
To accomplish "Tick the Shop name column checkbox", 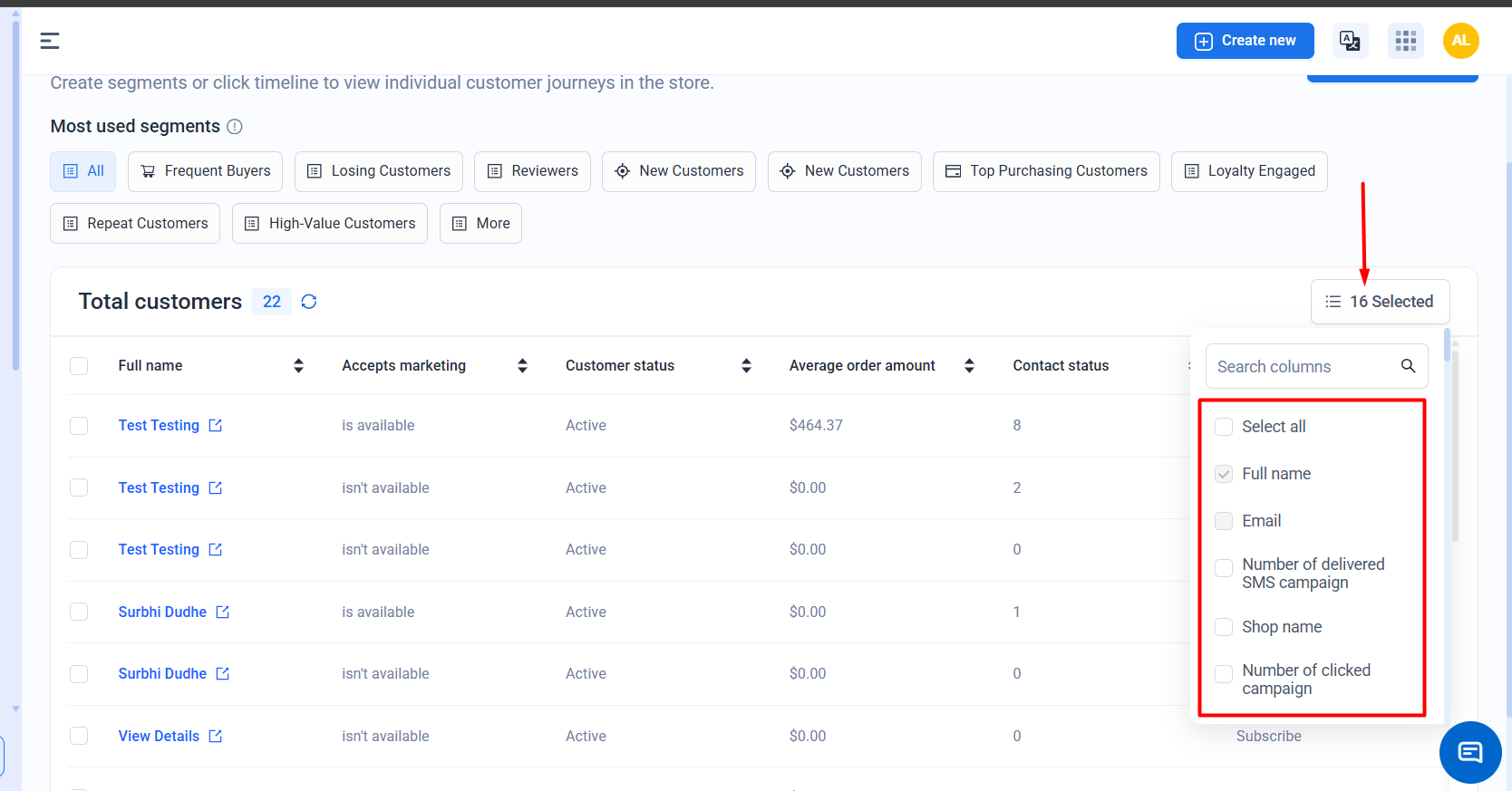I will [1224, 627].
